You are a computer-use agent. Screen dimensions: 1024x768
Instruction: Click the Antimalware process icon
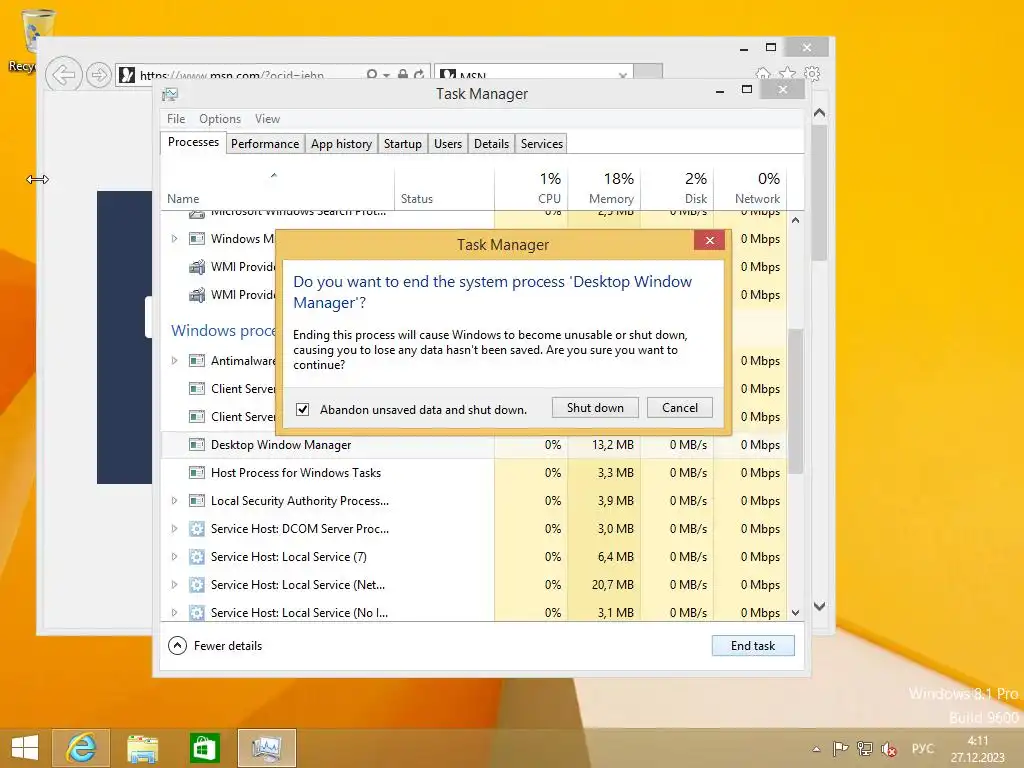tap(197, 360)
